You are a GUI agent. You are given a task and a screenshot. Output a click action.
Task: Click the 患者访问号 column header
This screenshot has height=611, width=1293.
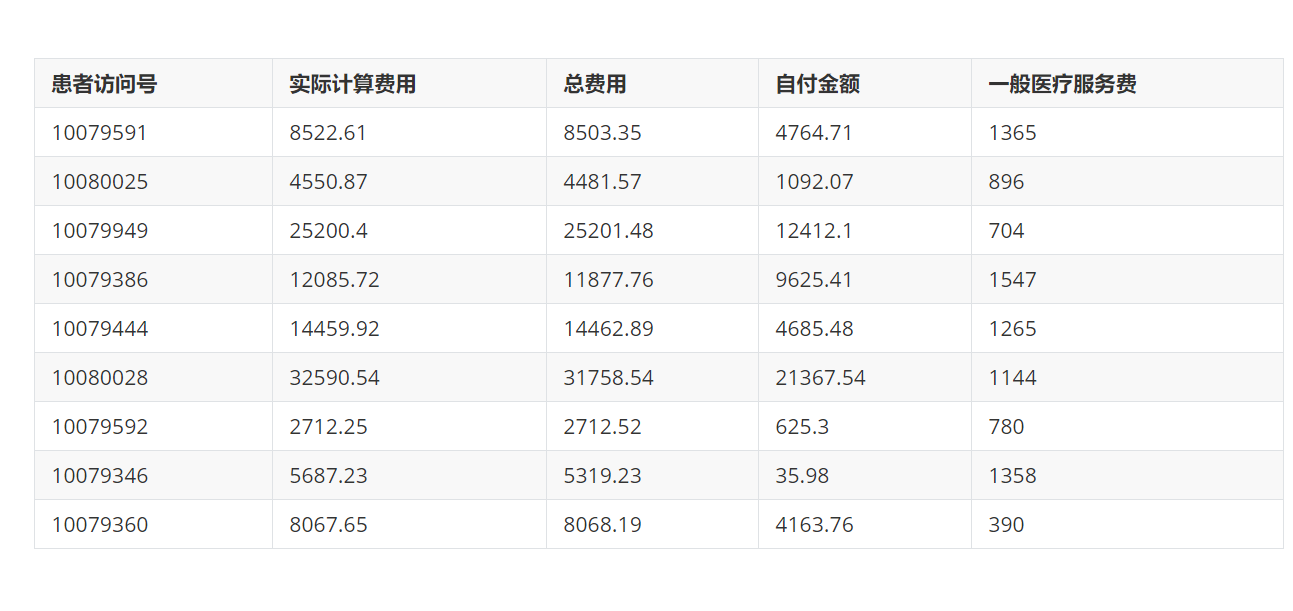click(104, 84)
